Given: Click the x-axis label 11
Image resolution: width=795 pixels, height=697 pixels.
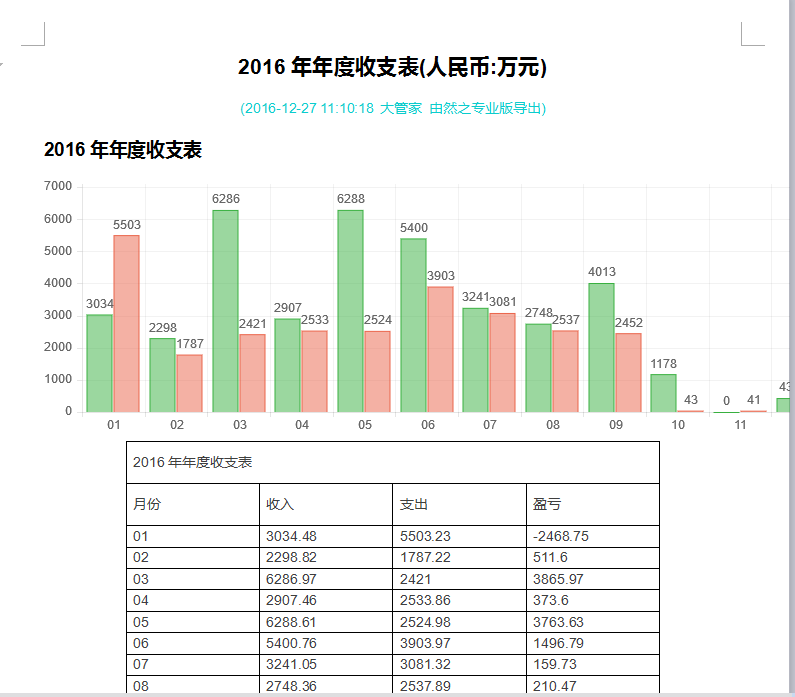Looking at the screenshot, I should point(740,425).
